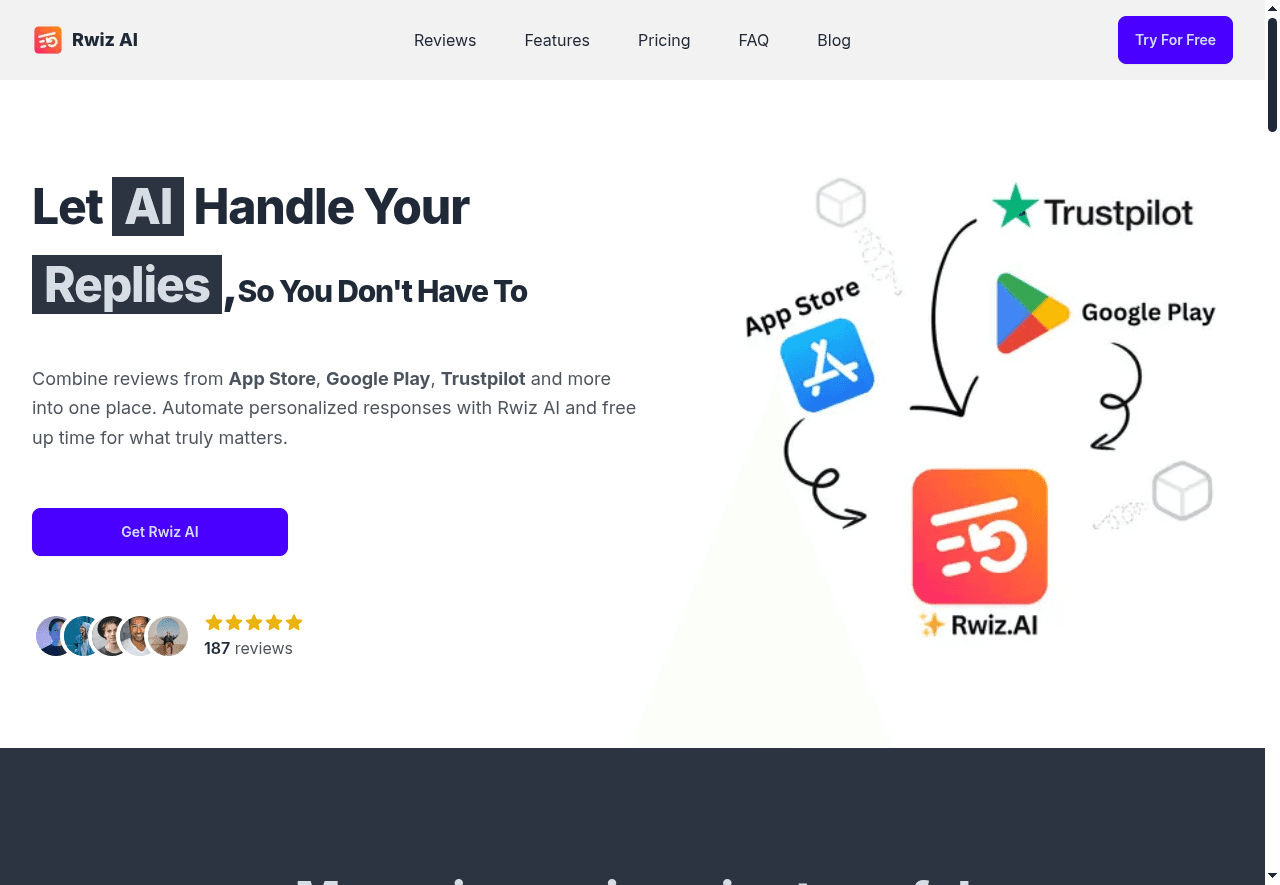Click the last reviewer avatar thumbnail
This screenshot has width=1280, height=885.
coord(168,636)
